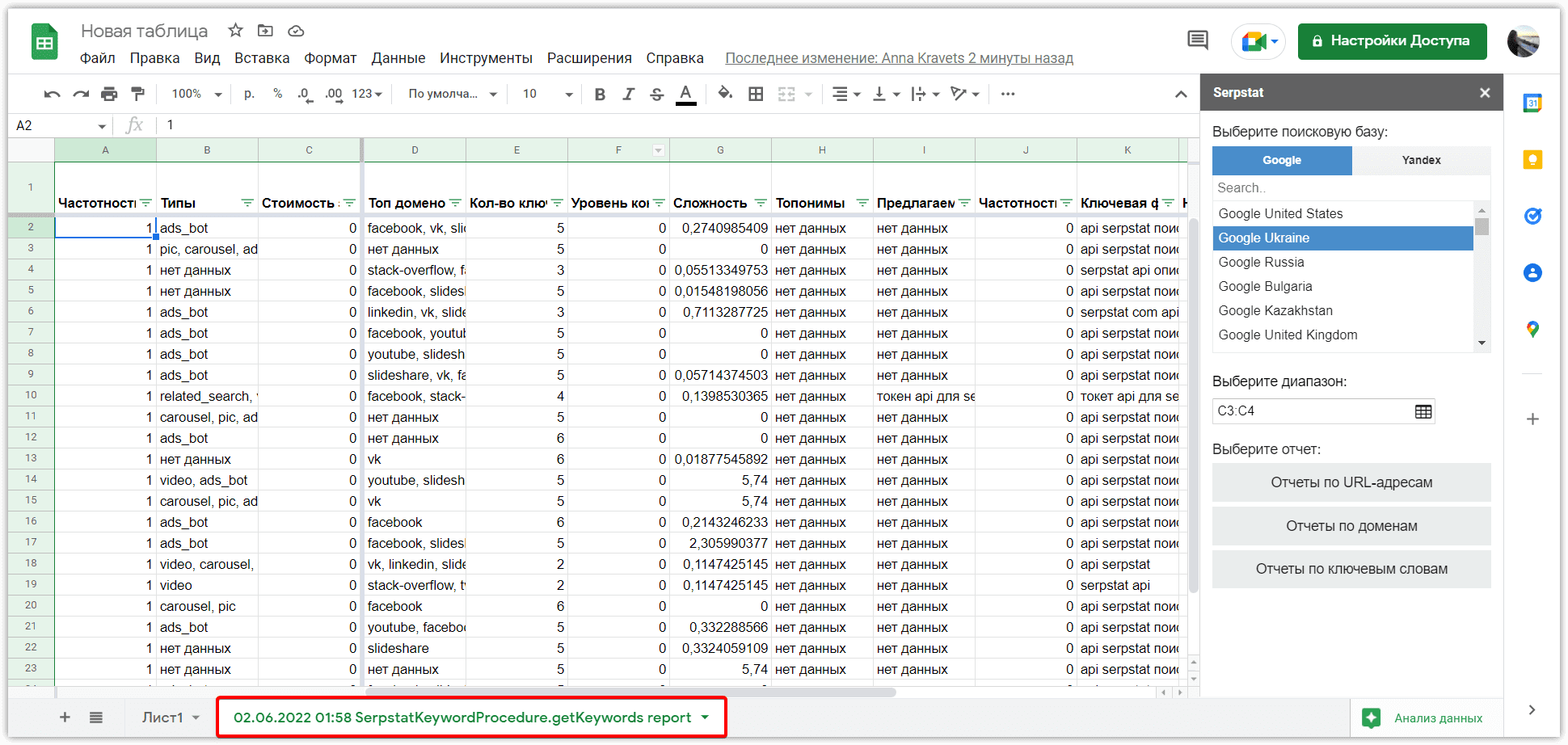This screenshot has width=1568, height=745.
Task: Open text wrapping options
Action: point(925,95)
